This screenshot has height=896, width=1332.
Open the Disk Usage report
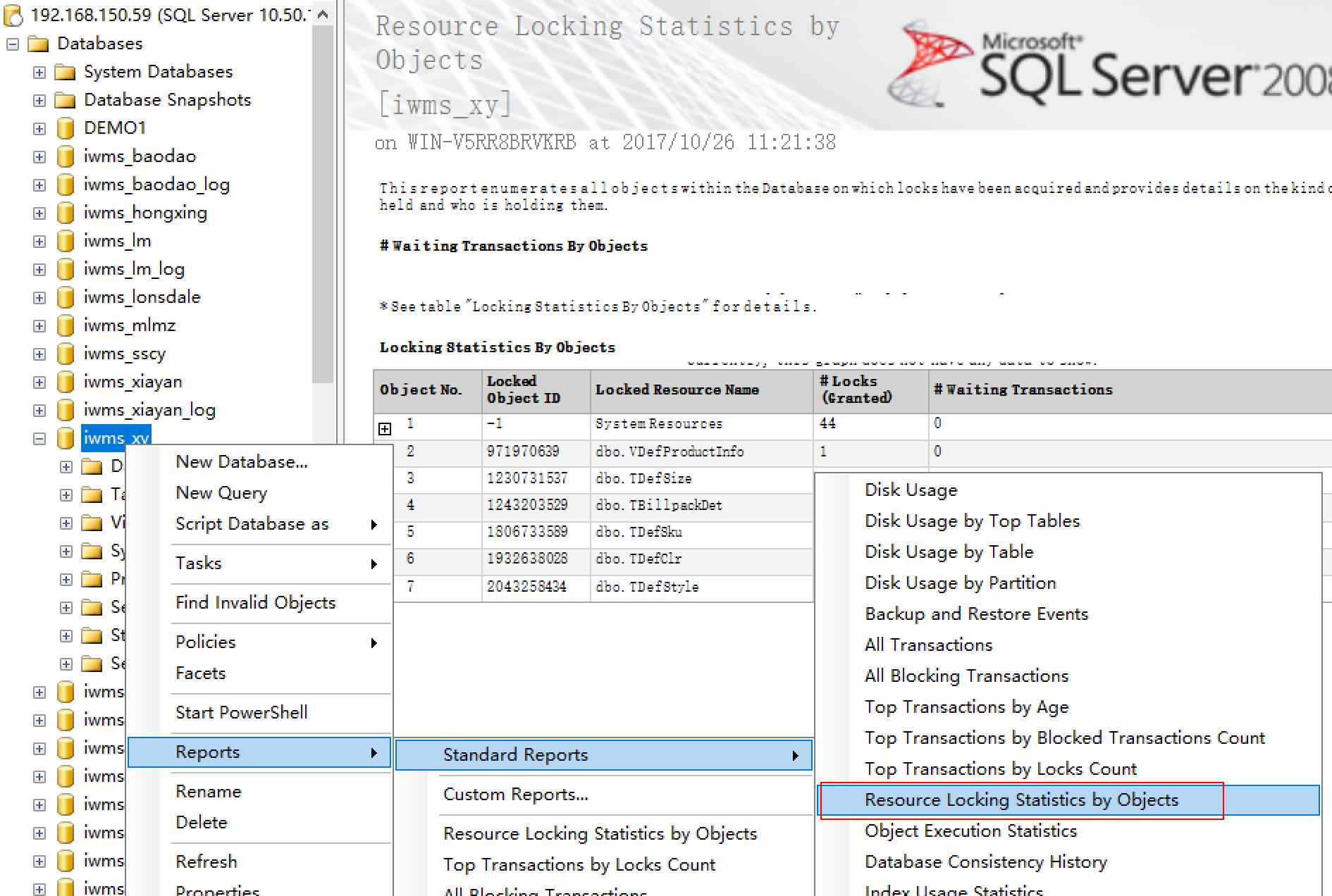point(1068,490)
